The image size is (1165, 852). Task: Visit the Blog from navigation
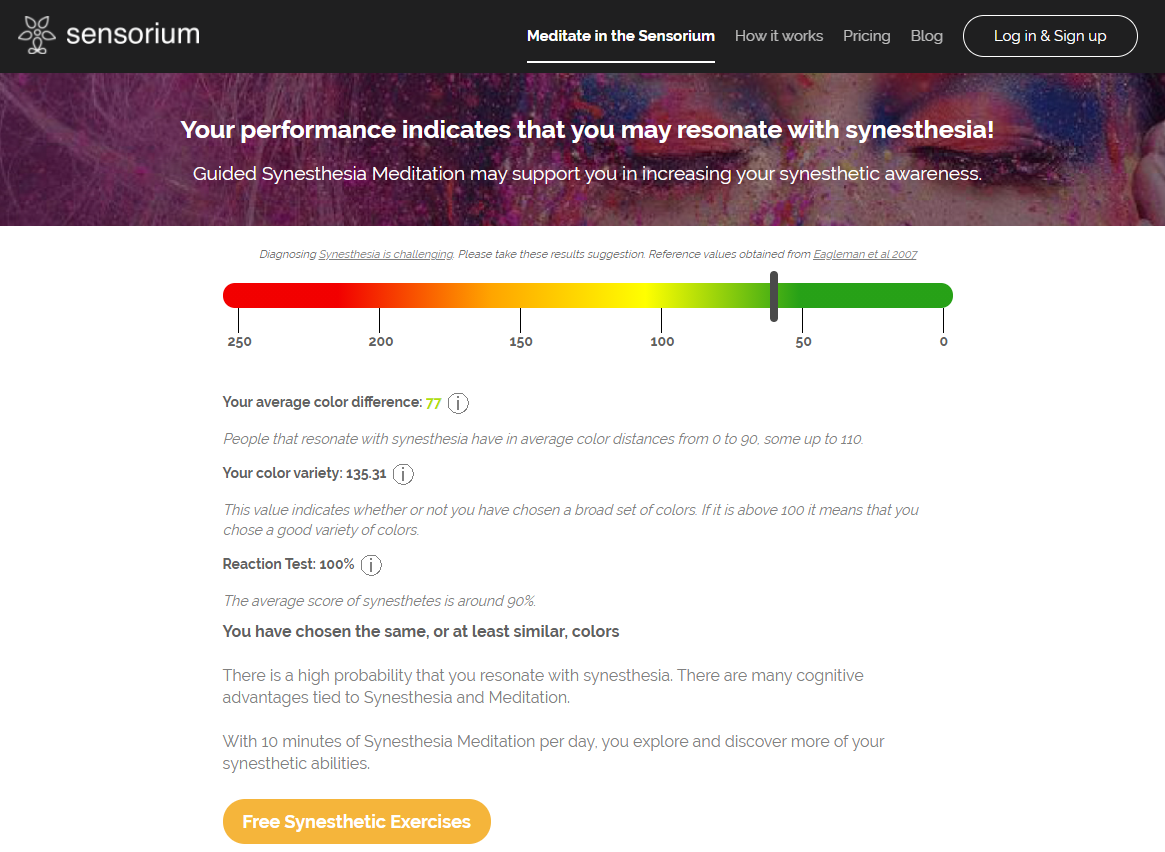pyautogui.click(x=926, y=36)
